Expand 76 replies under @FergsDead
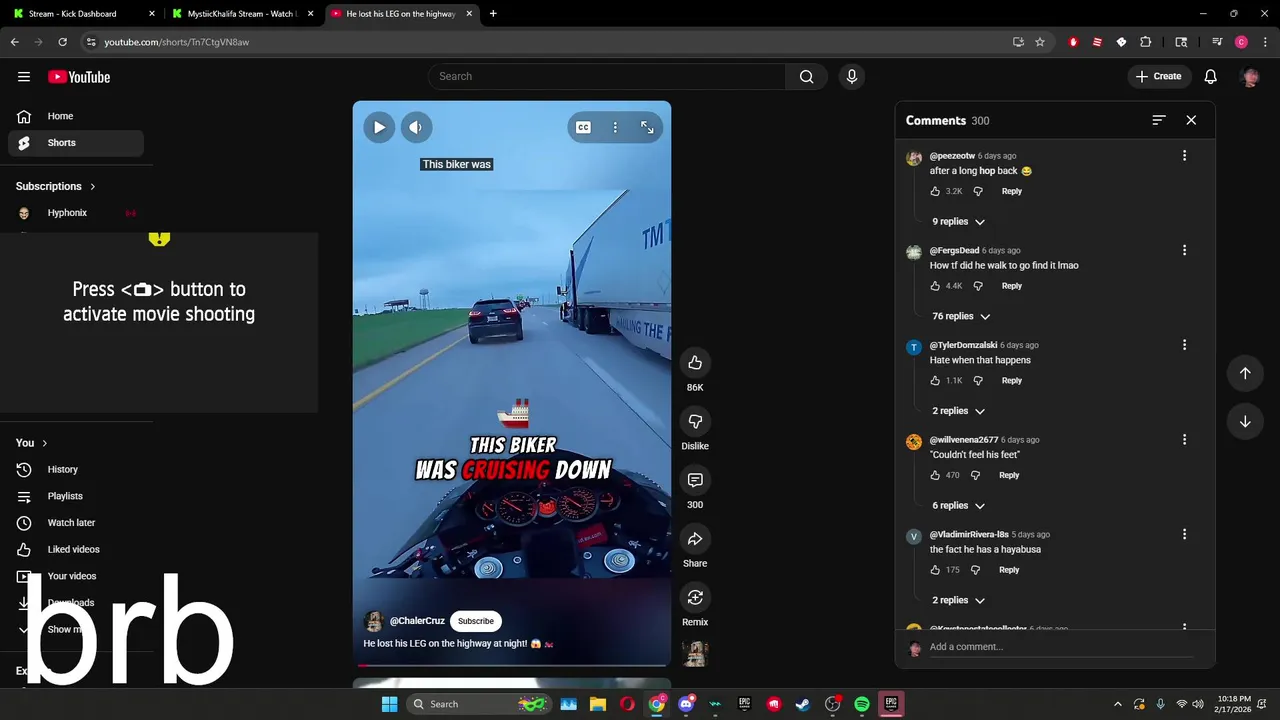 (961, 316)
